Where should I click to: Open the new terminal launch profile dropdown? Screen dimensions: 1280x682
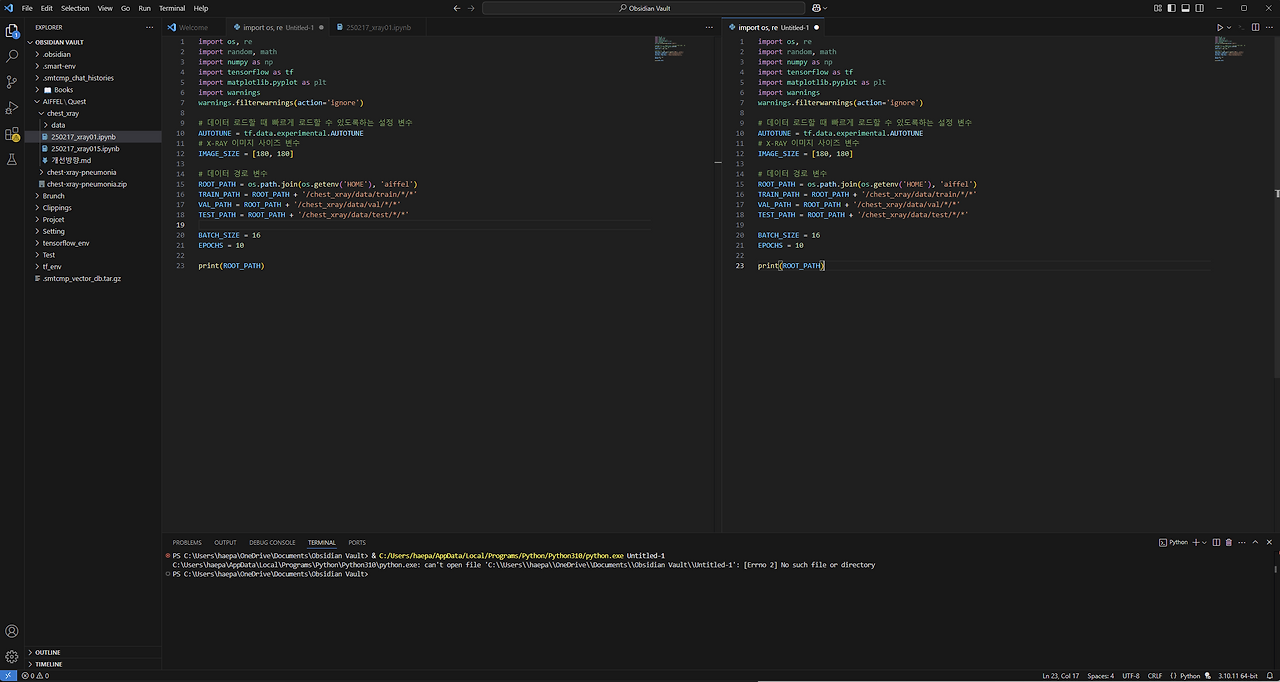tap(1204, 542)
